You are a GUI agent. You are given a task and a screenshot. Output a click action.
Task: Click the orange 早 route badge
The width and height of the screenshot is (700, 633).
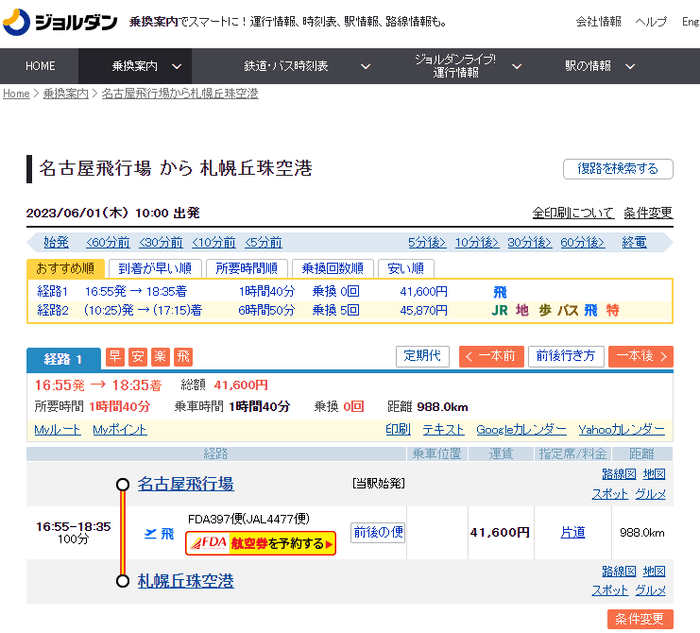tap(115, 356)
